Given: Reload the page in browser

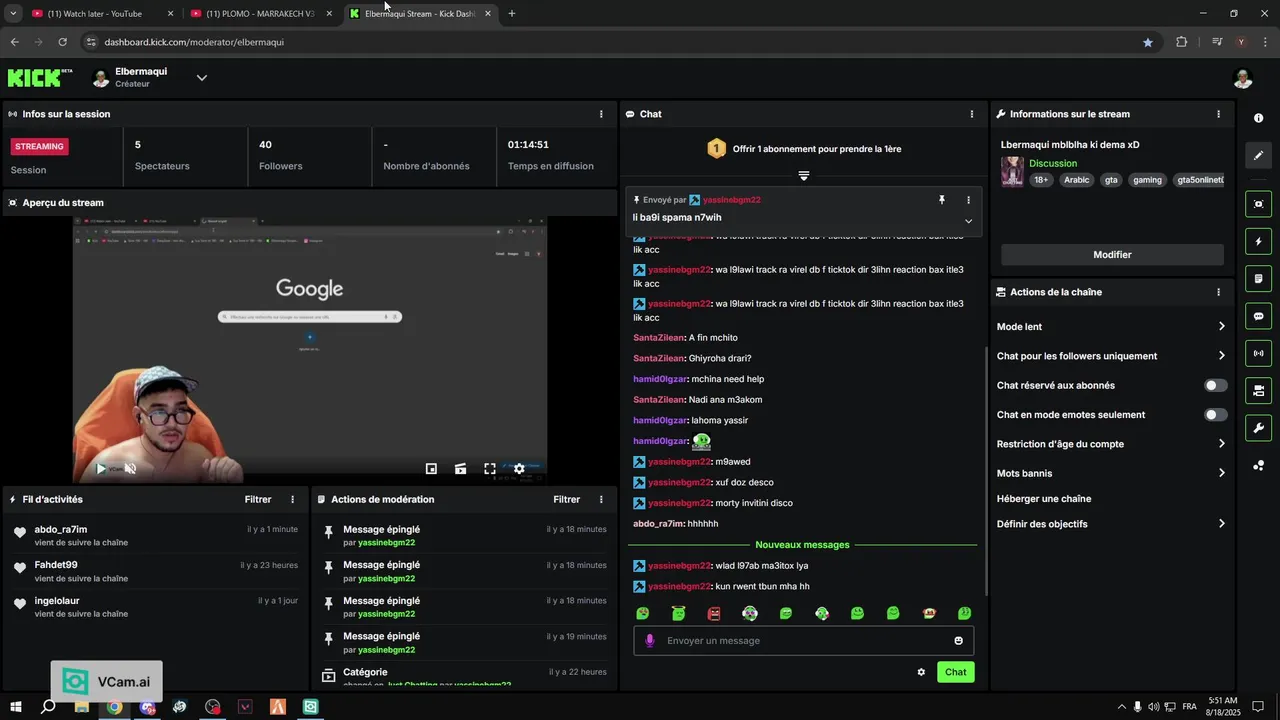Looking at the screenshot, I should pyautogui.click(x=62, y=42).
